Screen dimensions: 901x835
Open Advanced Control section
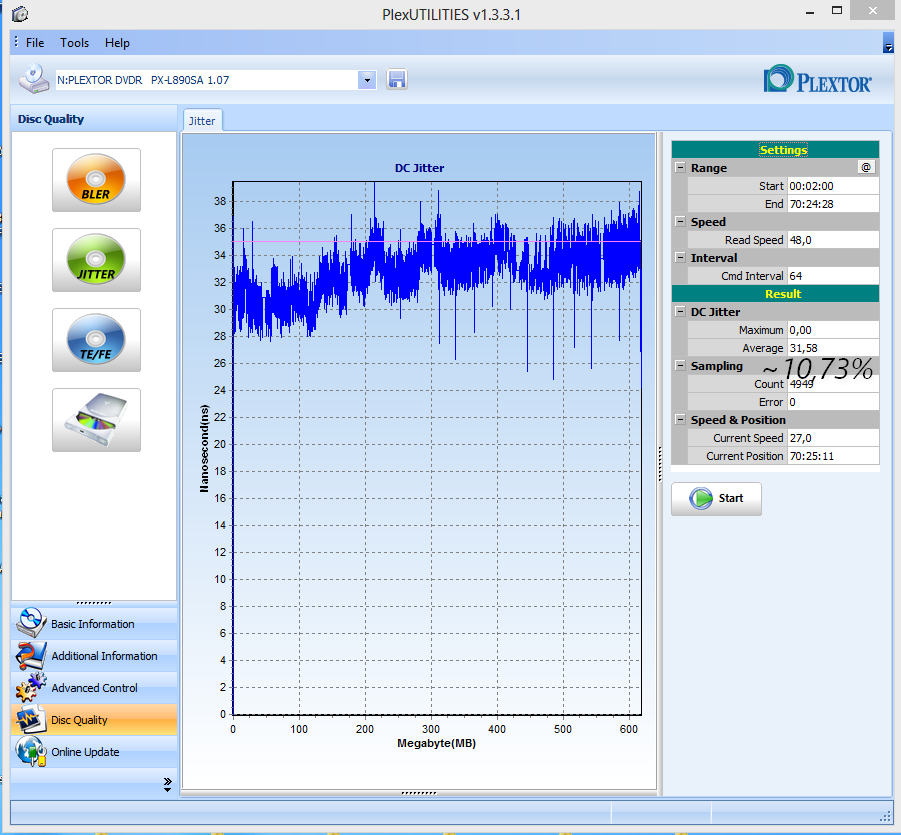point(94,688)
